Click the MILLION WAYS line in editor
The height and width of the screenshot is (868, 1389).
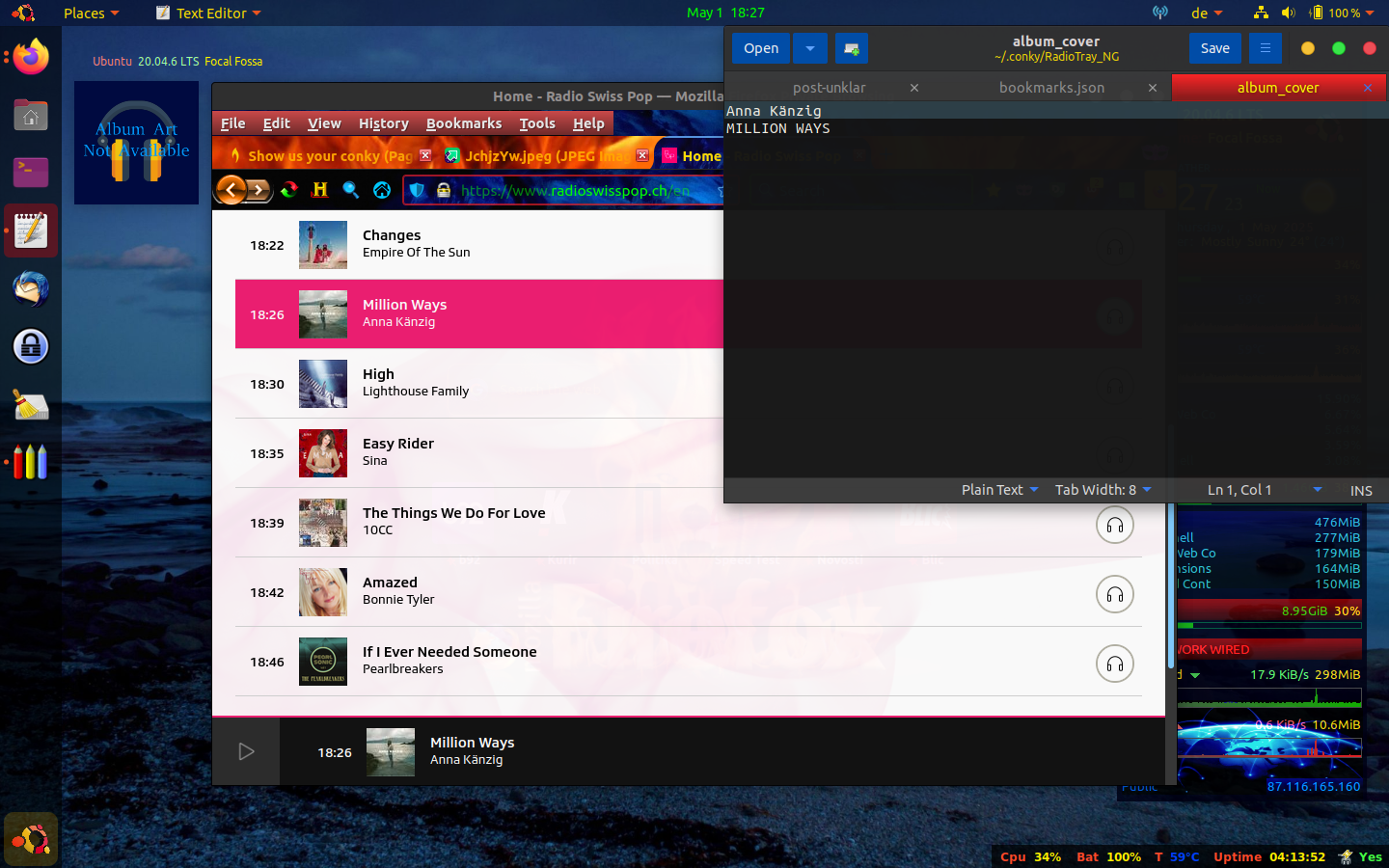click(x=777, y=128)
